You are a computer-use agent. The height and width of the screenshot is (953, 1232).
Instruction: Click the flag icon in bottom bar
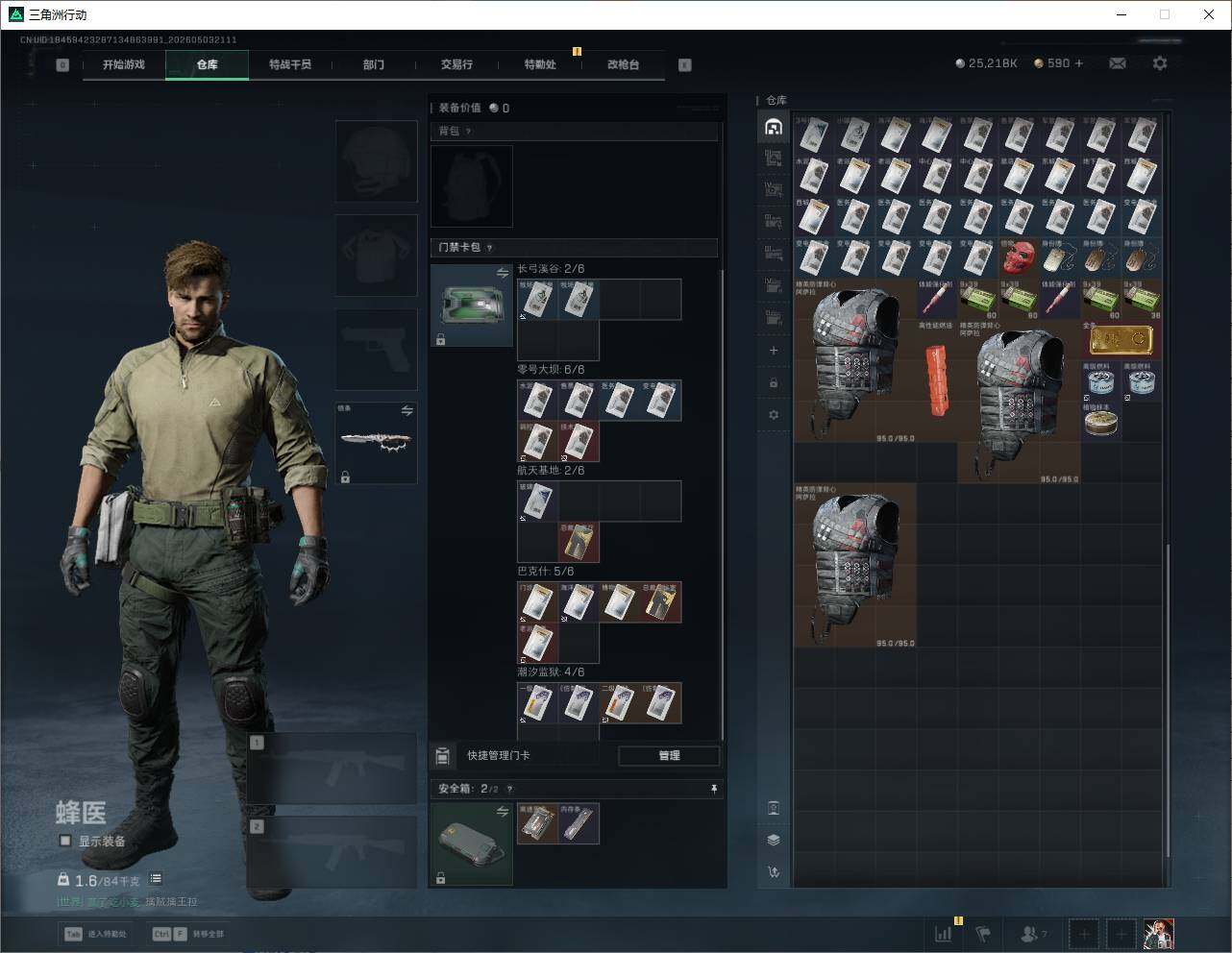pyautogui.click(x=982, y=933)
